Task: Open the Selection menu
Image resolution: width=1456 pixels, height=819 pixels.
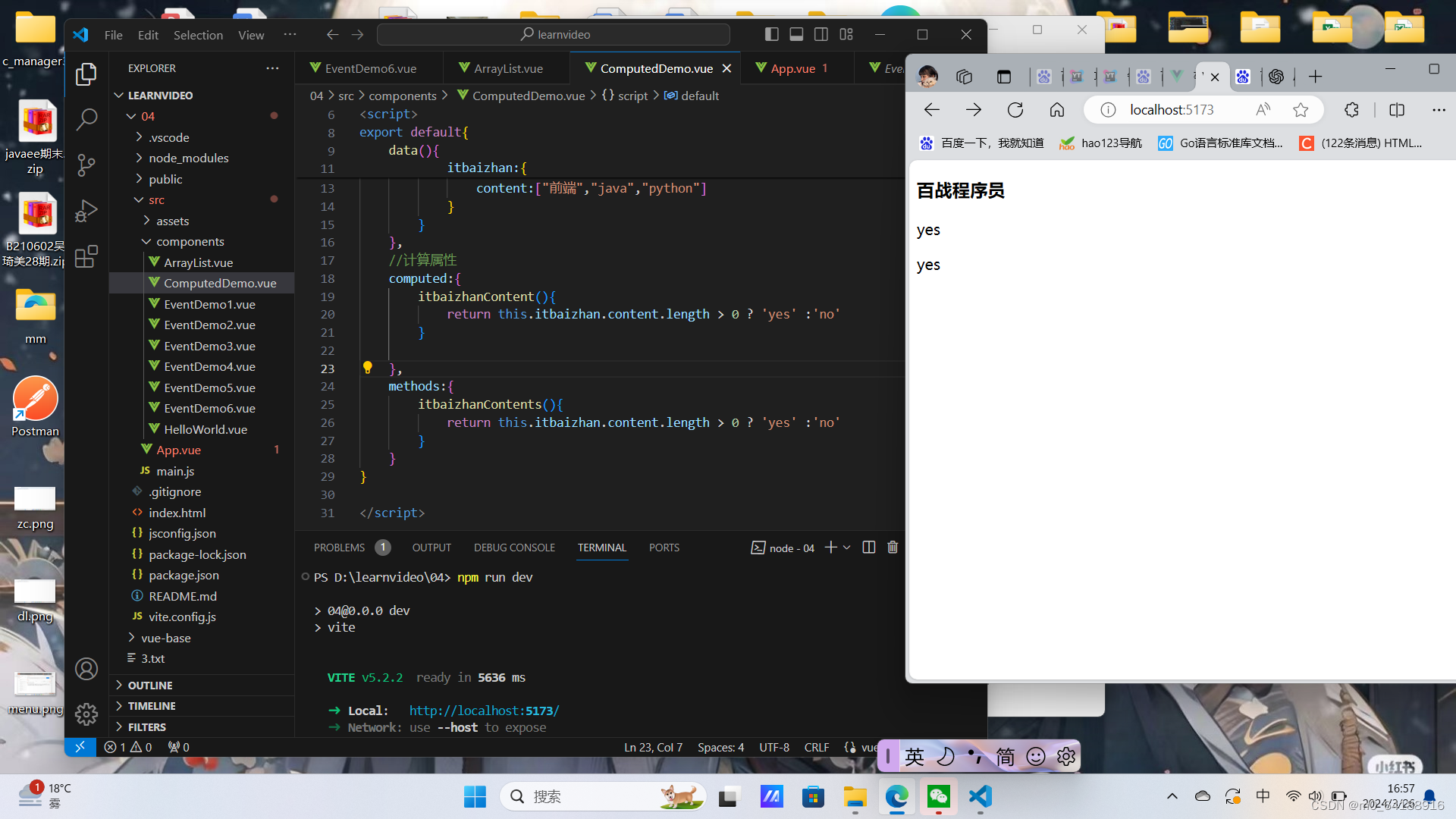Action: (198, 34)
